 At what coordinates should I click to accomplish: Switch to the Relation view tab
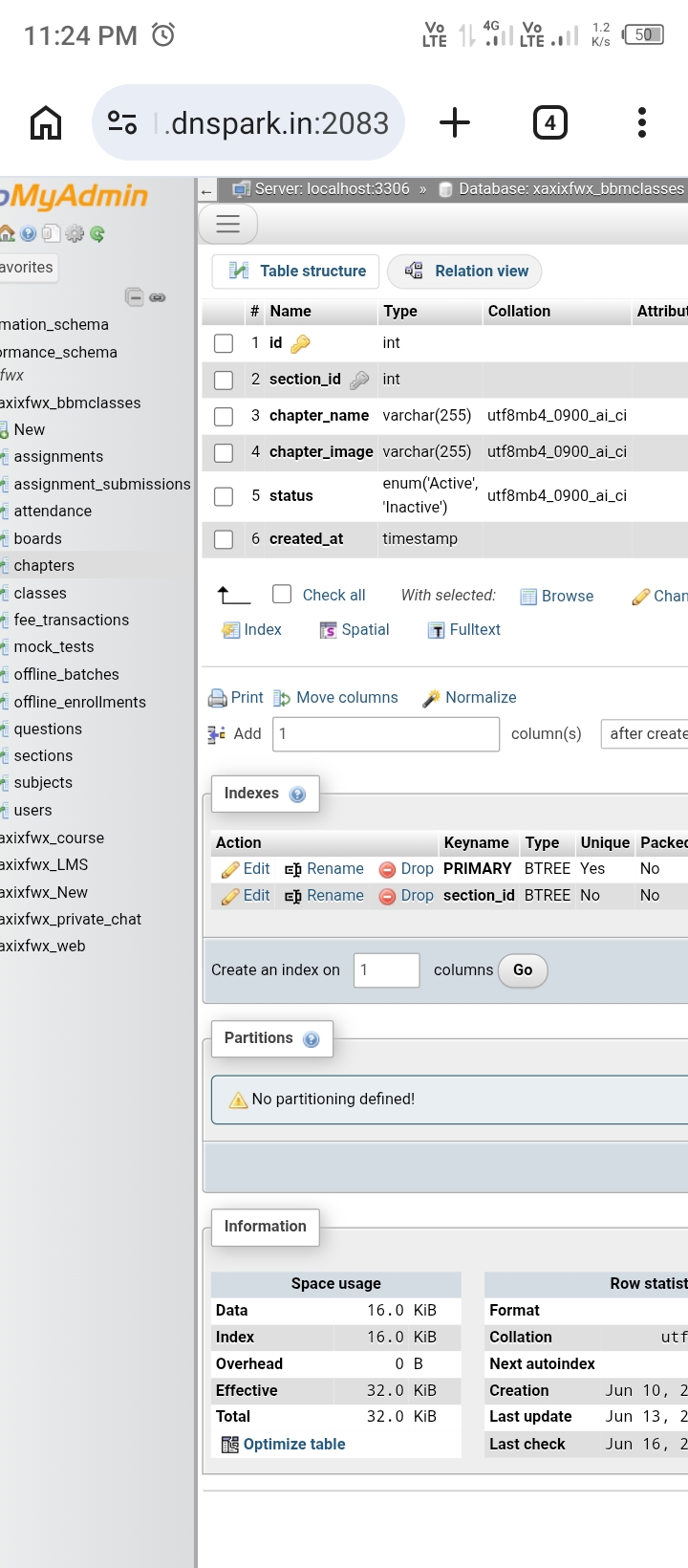click(x=464, y=272)
